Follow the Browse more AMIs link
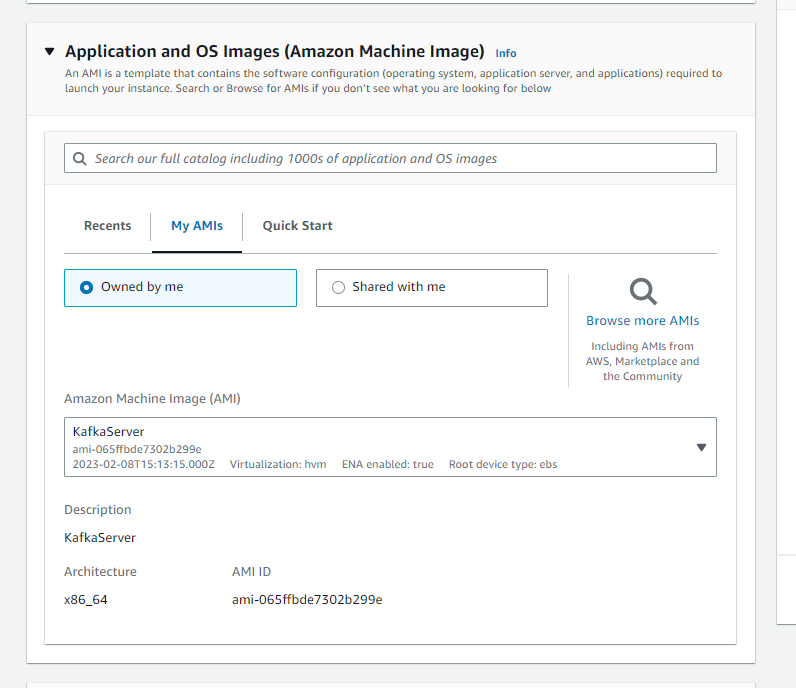796x688 pixels. [x=643, y=321]
